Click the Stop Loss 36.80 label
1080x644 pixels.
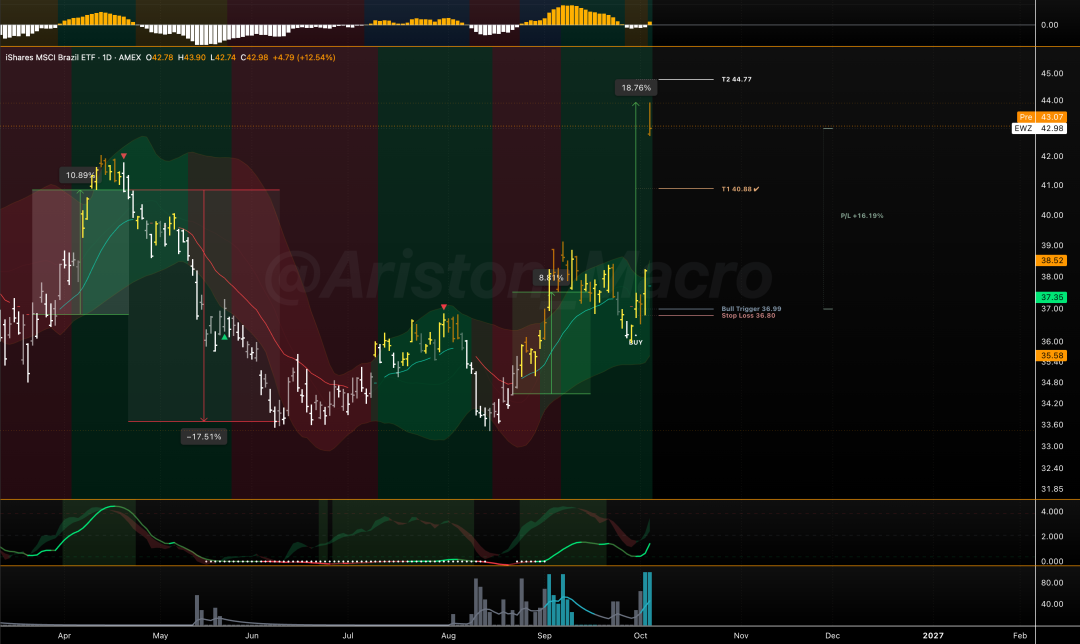pos(748,315)
